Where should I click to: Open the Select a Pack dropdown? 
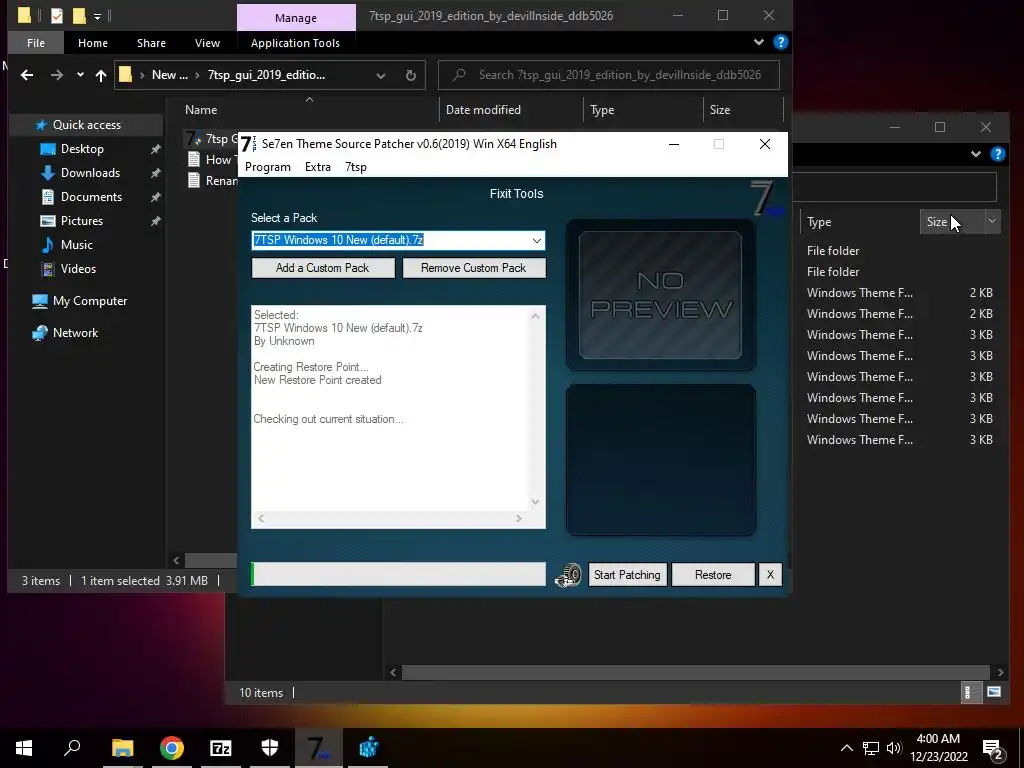[x=536, y=240]
